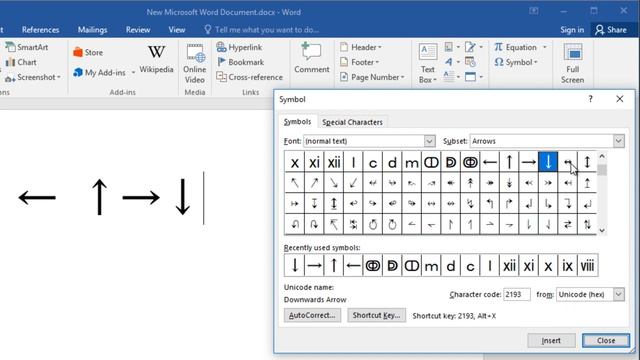Image resolution: width=640 pixels, height=360 pixels.
Task: Select the up-down arrow symbol in grid
Action: 587,162
